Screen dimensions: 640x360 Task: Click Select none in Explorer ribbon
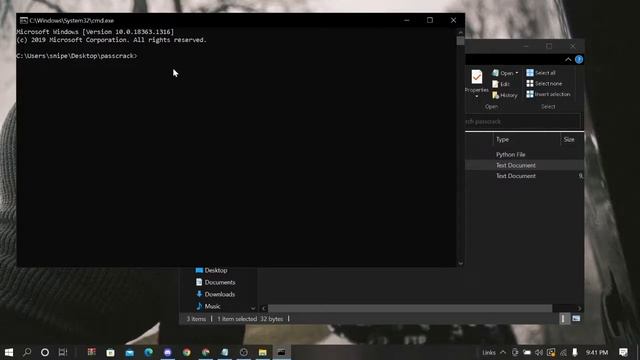tap(544, 83)
